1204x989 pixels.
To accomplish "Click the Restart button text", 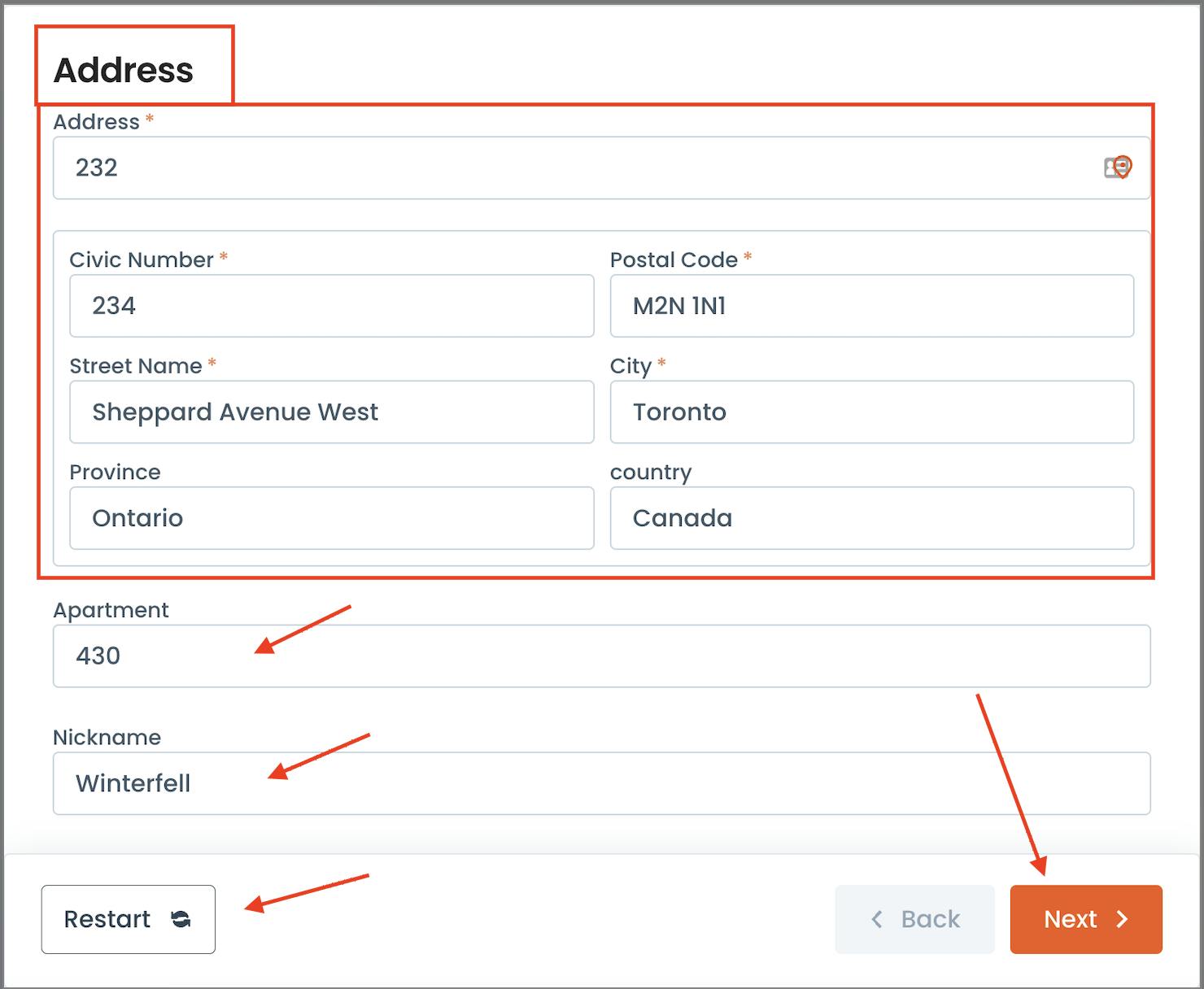I will 107,919.
